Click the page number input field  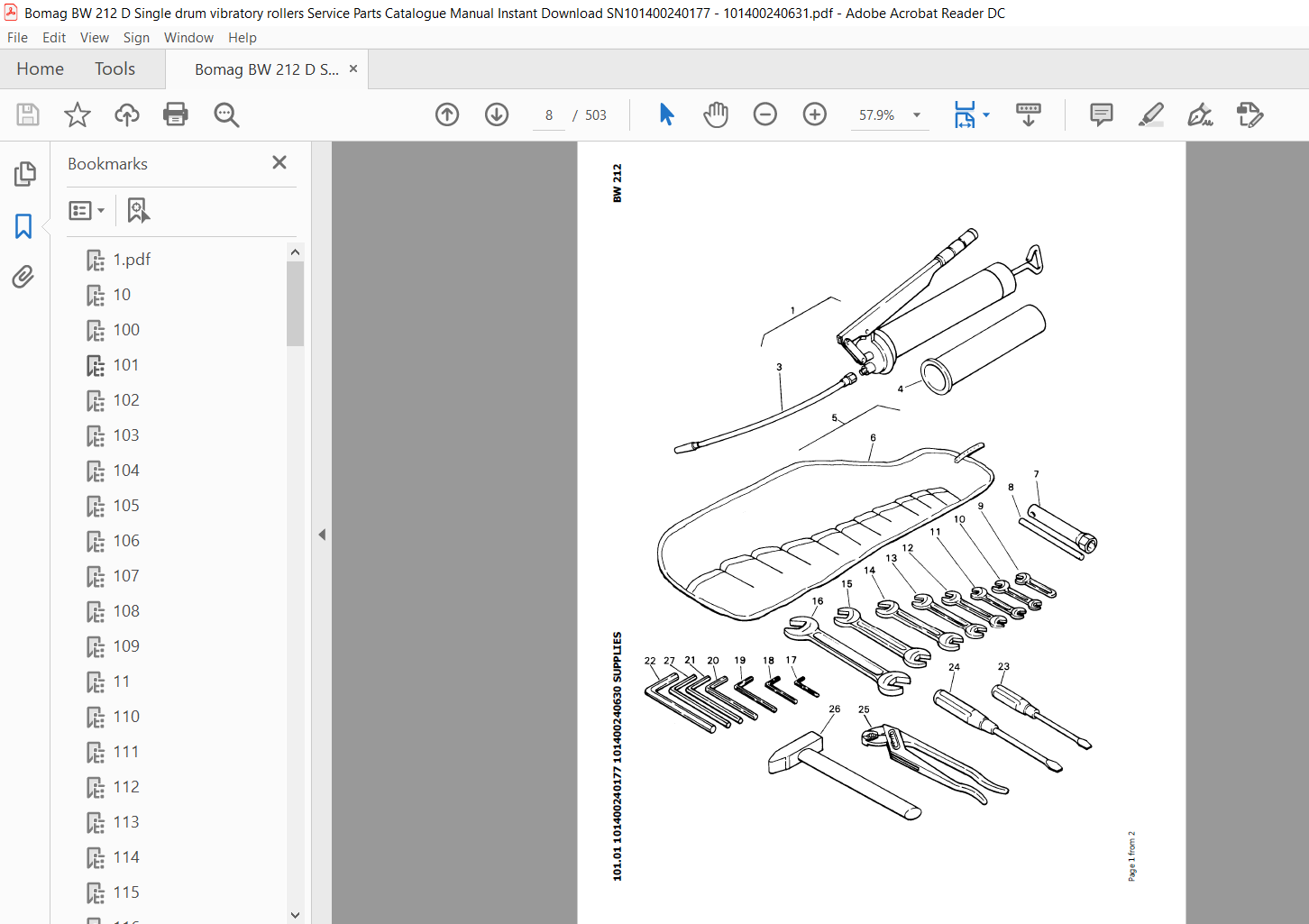point(549,114)
